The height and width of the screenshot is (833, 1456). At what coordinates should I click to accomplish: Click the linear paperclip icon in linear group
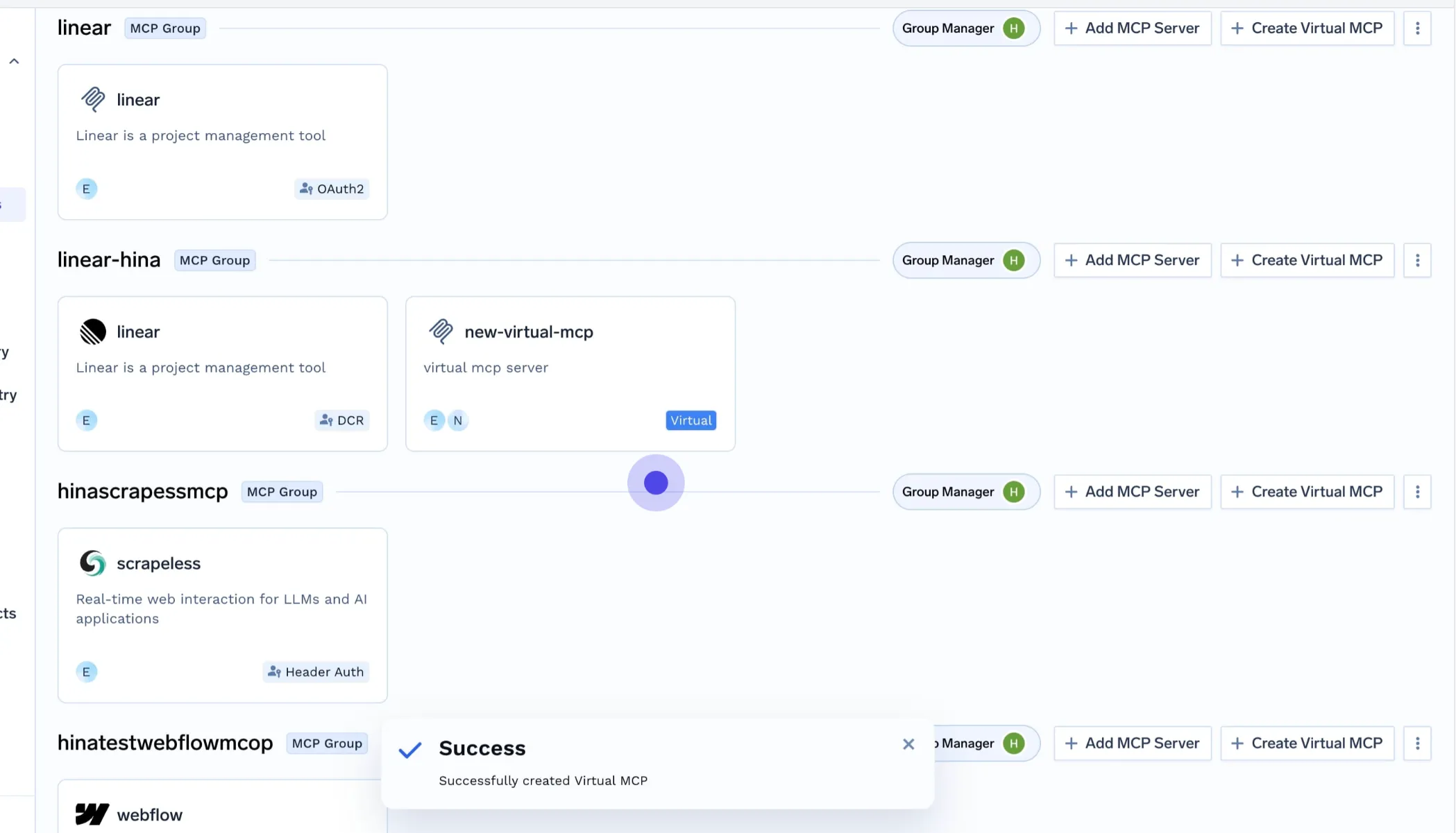pos(93,99)
